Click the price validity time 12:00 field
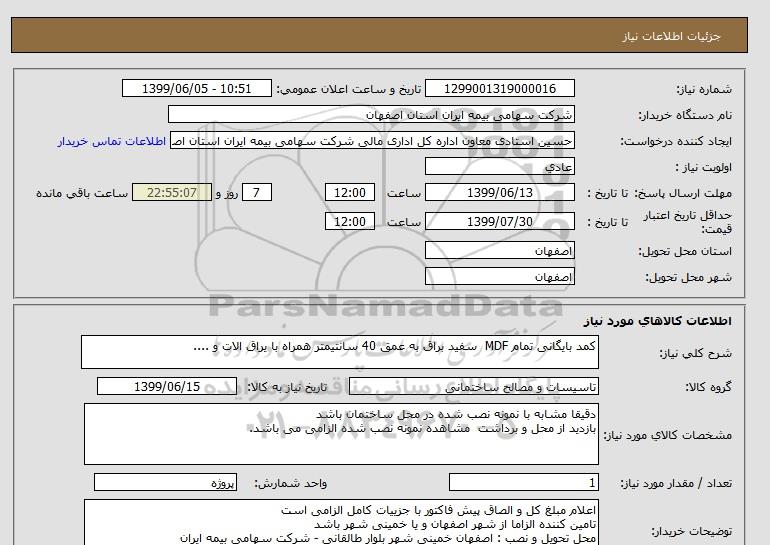This screenshot has height=545, width=770. click(x=350, y=221)
